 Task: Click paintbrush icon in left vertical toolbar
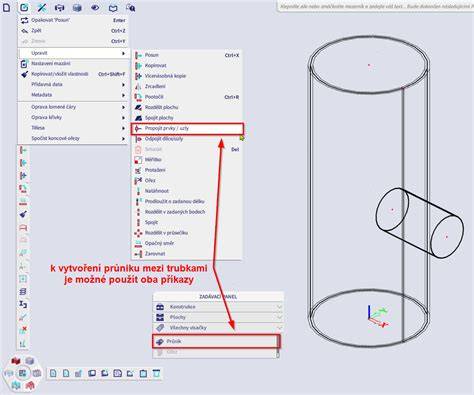point(23,214)
